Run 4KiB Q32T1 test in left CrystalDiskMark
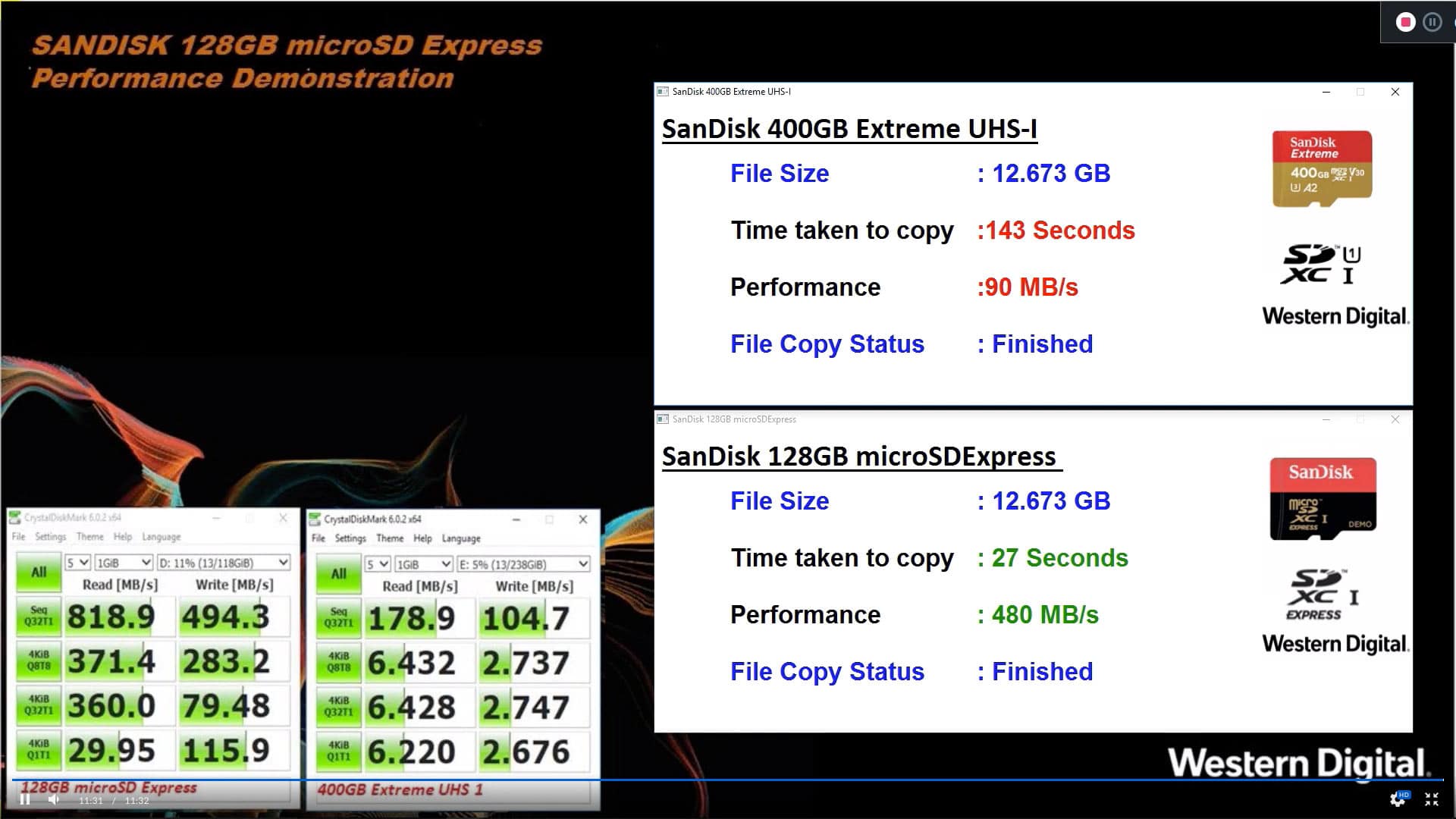 39,704
